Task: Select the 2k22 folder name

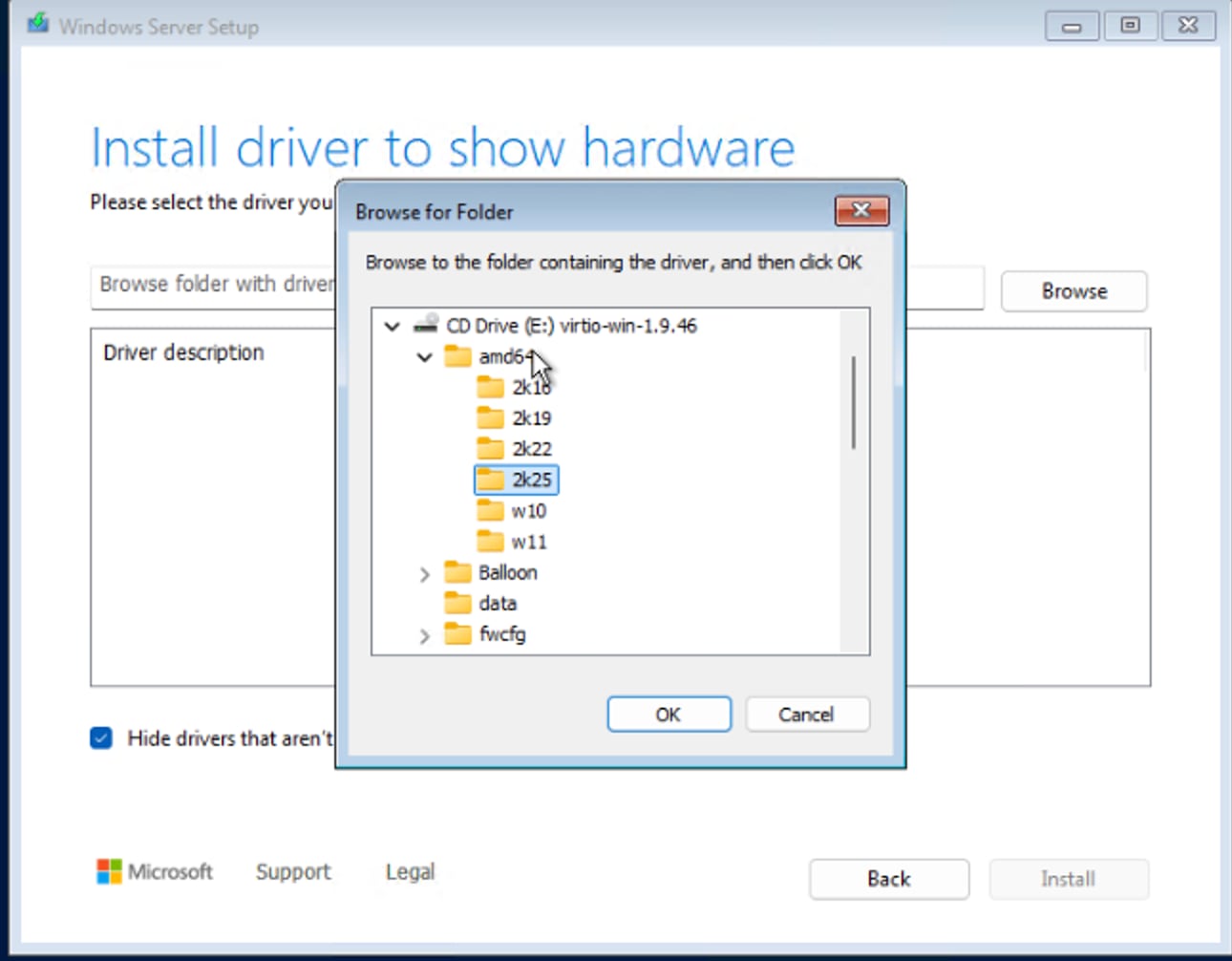Action: point(532,448)
